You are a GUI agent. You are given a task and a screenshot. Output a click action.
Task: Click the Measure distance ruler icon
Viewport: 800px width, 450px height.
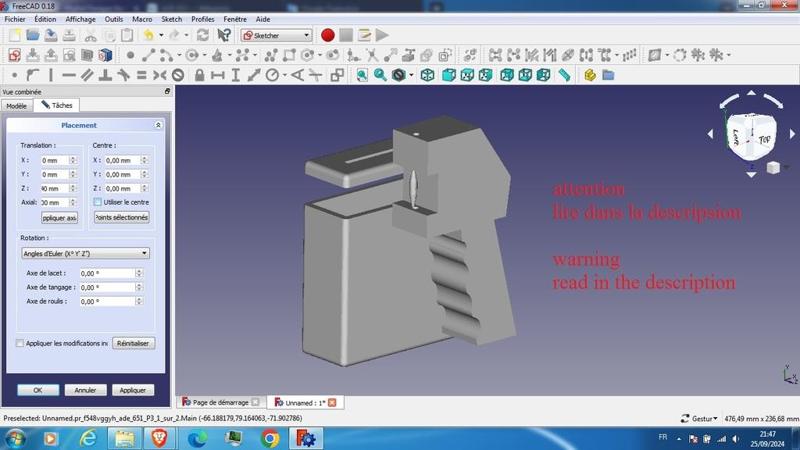coord(564,76)
